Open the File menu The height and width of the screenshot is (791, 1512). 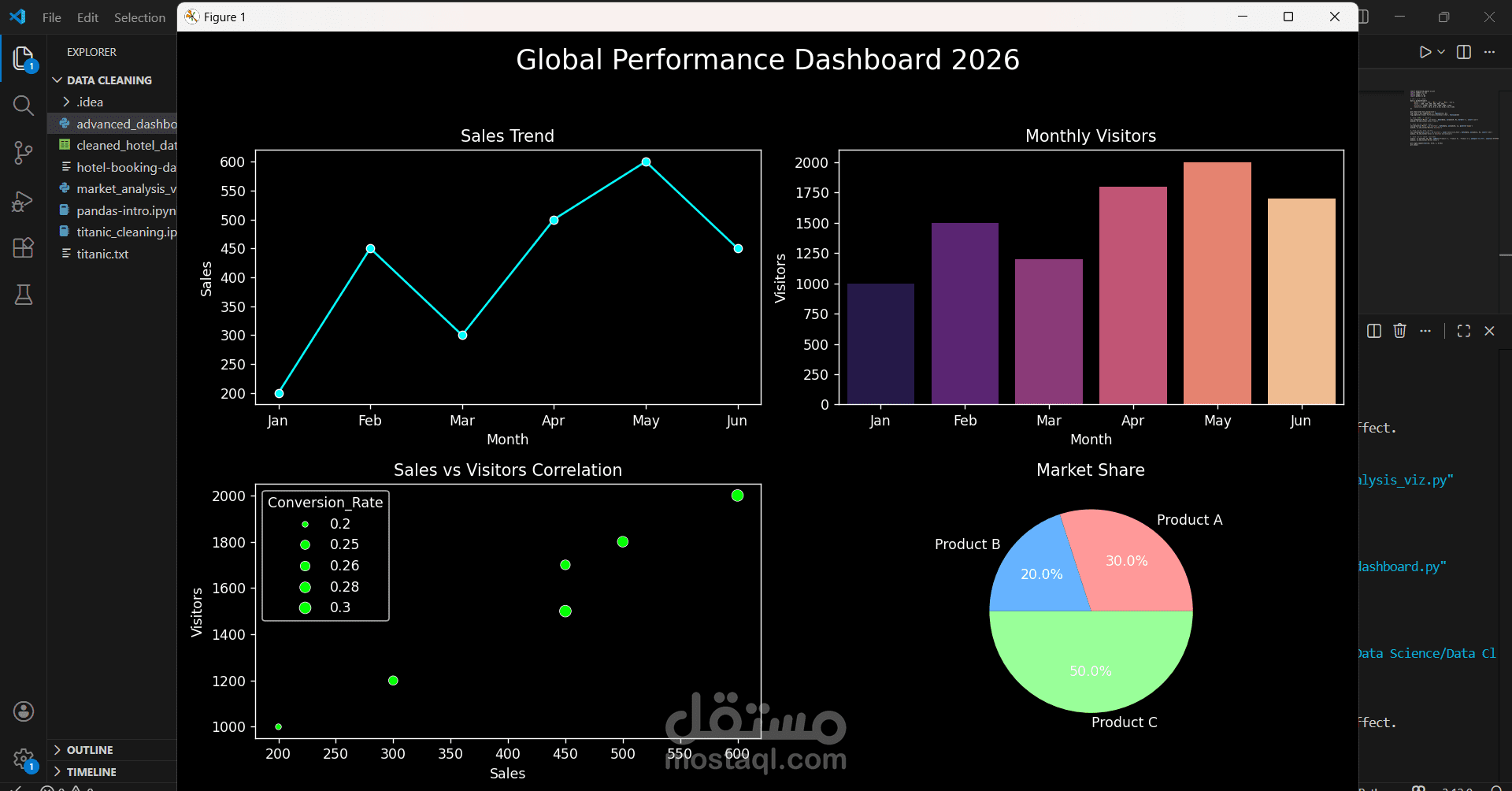(x=52, y=17)
